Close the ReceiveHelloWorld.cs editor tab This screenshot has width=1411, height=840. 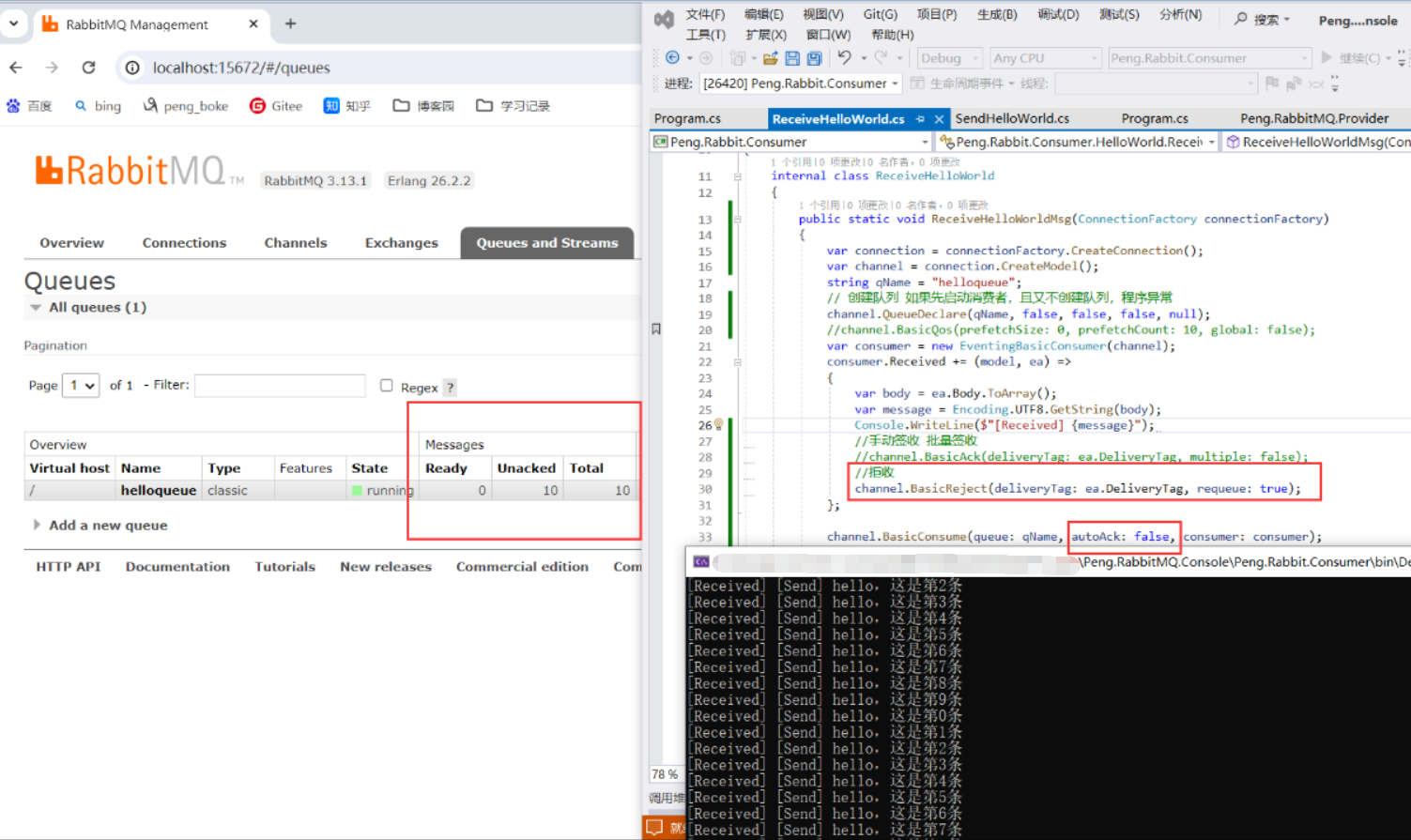pos(939,119)
